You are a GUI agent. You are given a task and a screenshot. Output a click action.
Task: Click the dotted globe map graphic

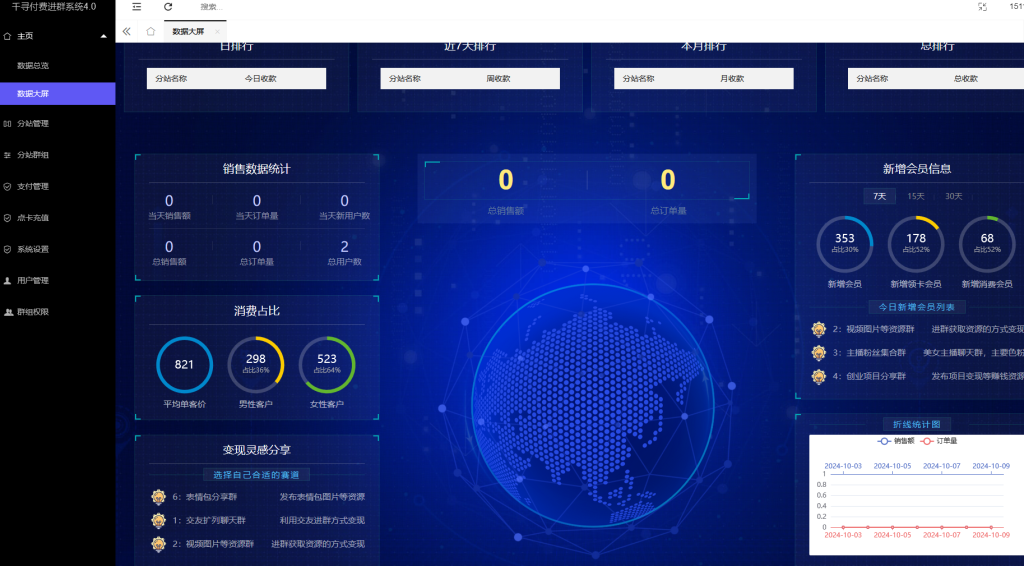591,405
